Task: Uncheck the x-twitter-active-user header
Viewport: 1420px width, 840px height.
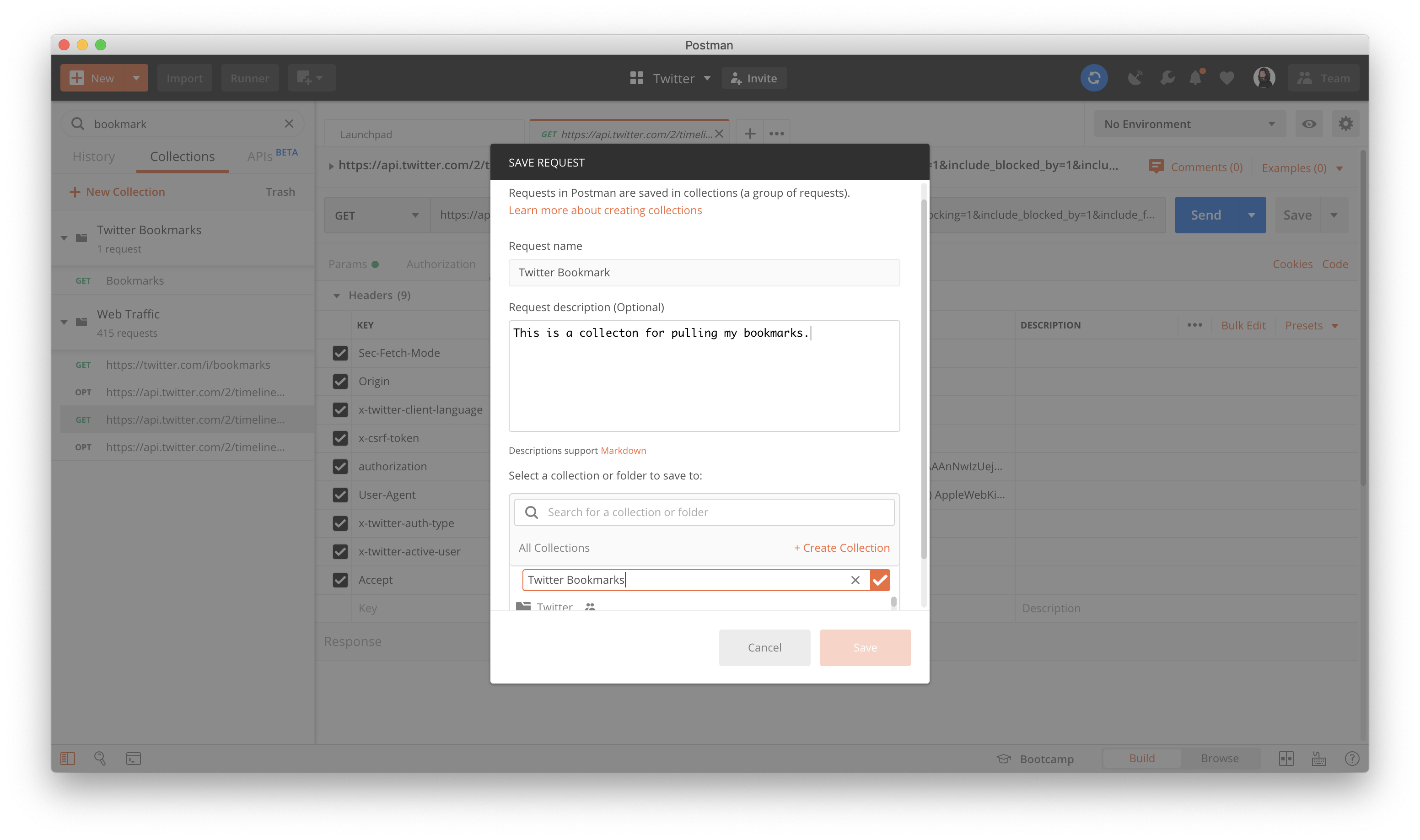Action: [340, 551]
